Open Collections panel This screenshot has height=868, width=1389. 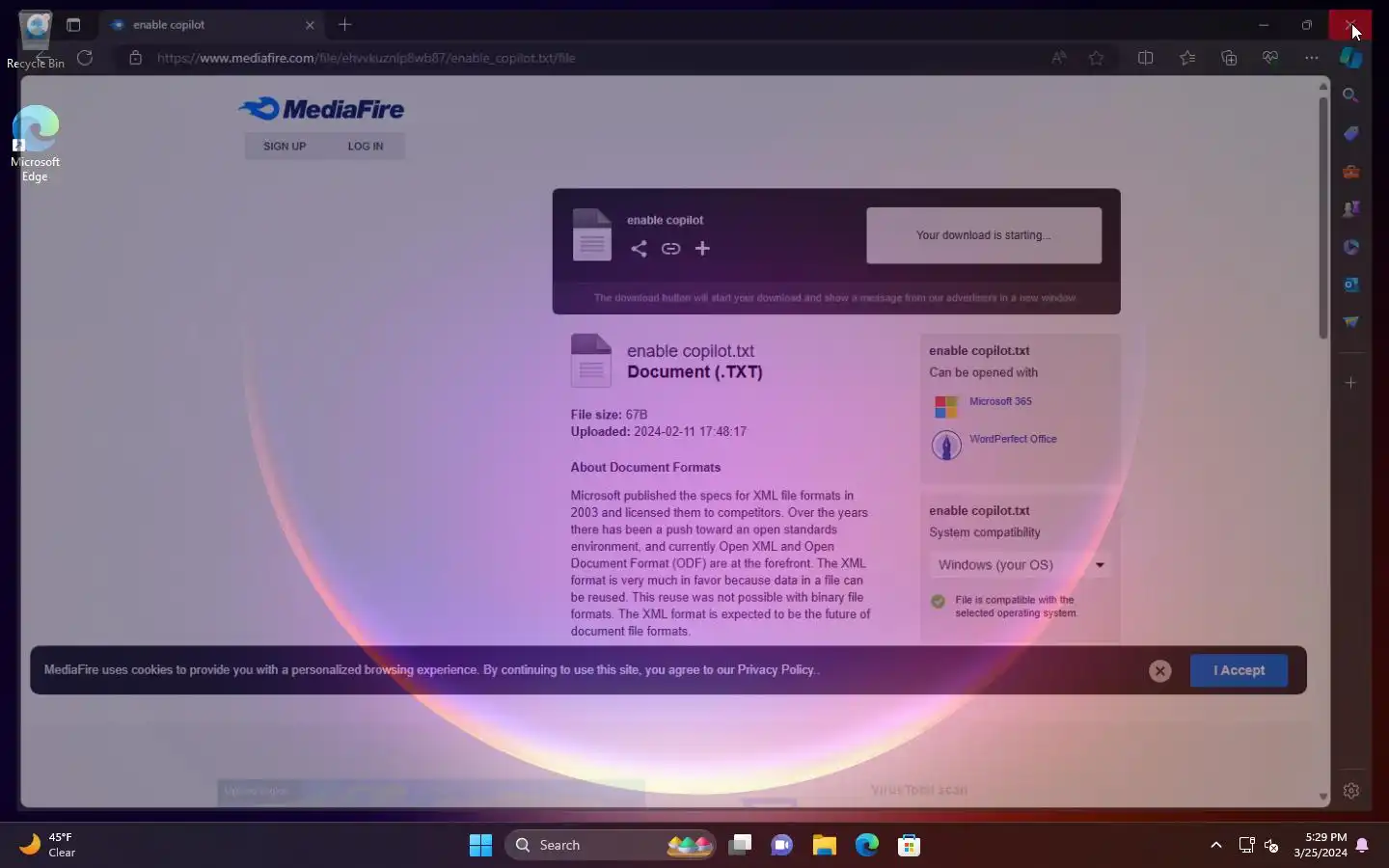point(1229,58)
